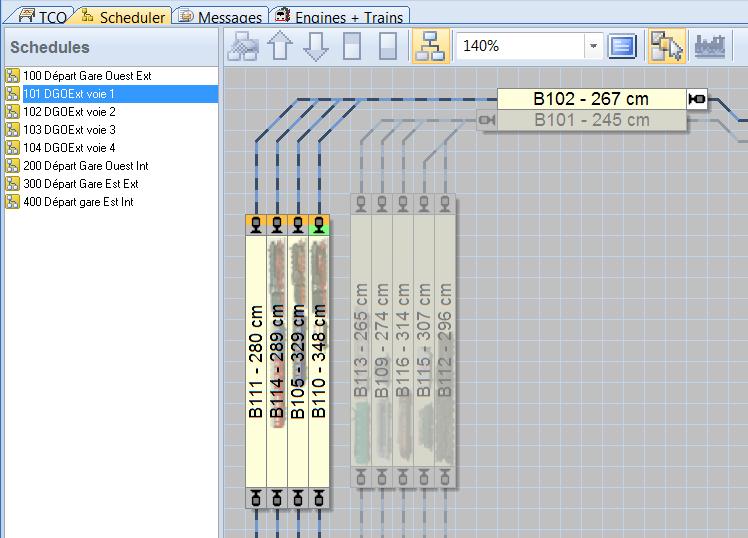Toggle the selection cursor tool button
This screenshot has width=748, height=538.
click(667, 46)
